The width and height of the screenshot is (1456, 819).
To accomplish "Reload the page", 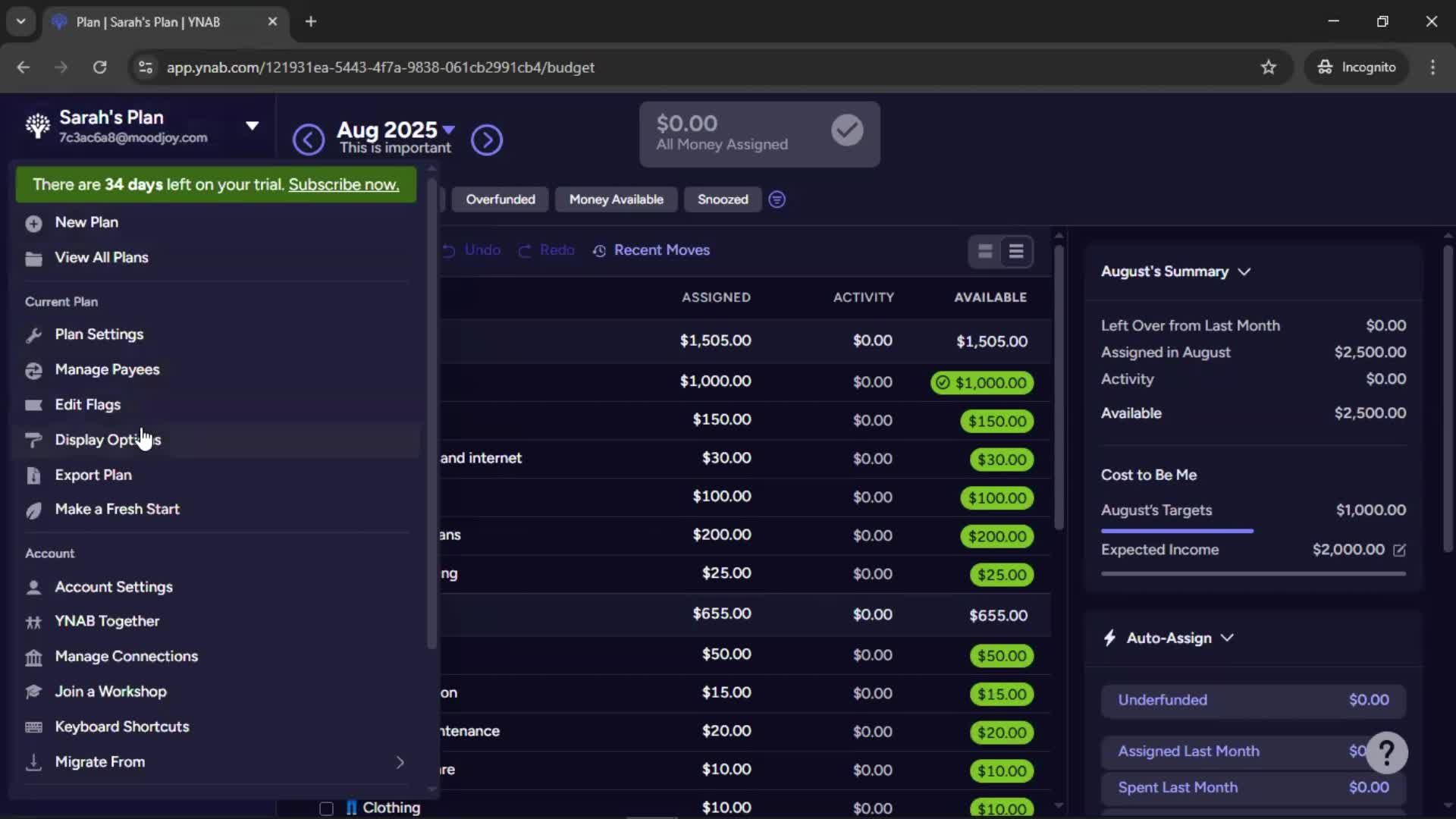I will pyautogui.click(x=99, y=67).
